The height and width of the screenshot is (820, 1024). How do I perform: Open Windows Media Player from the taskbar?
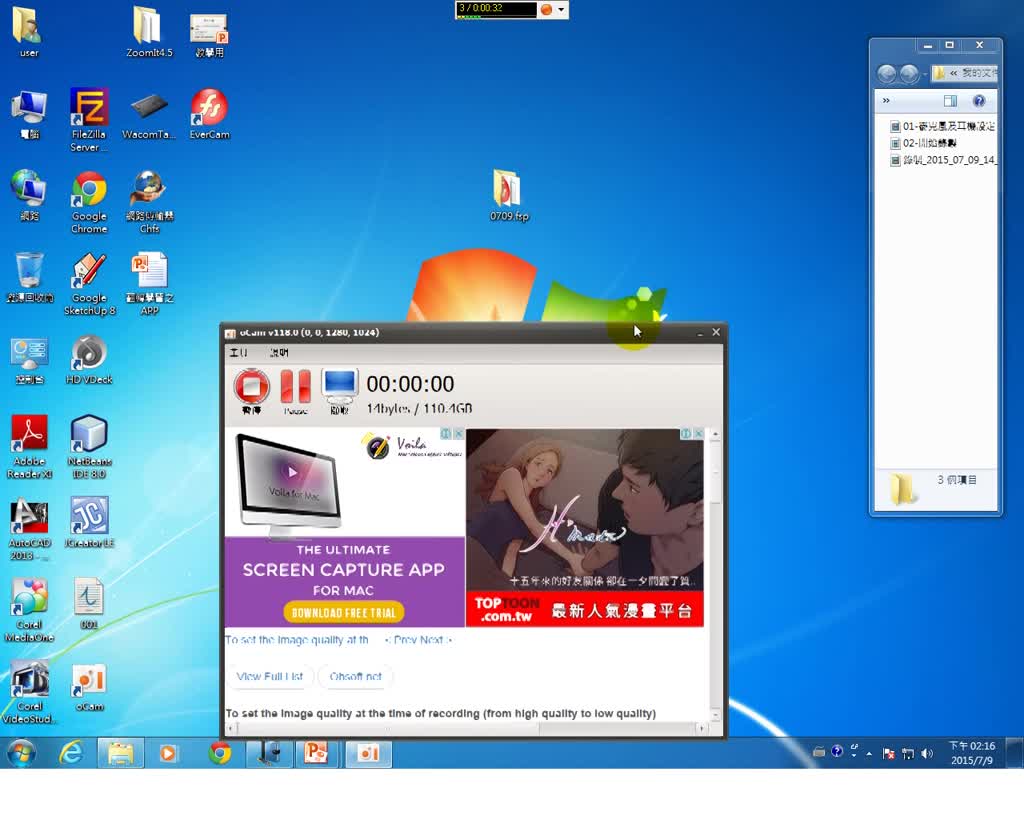[168, 753]
